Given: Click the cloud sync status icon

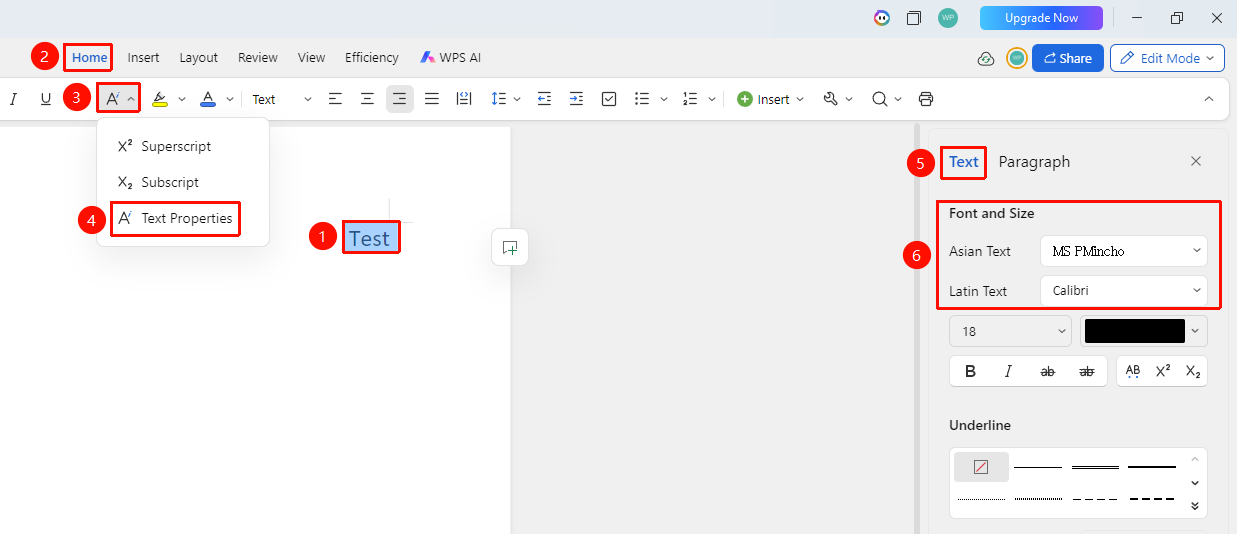Looking at the screenshot, I should coord(986,58).
